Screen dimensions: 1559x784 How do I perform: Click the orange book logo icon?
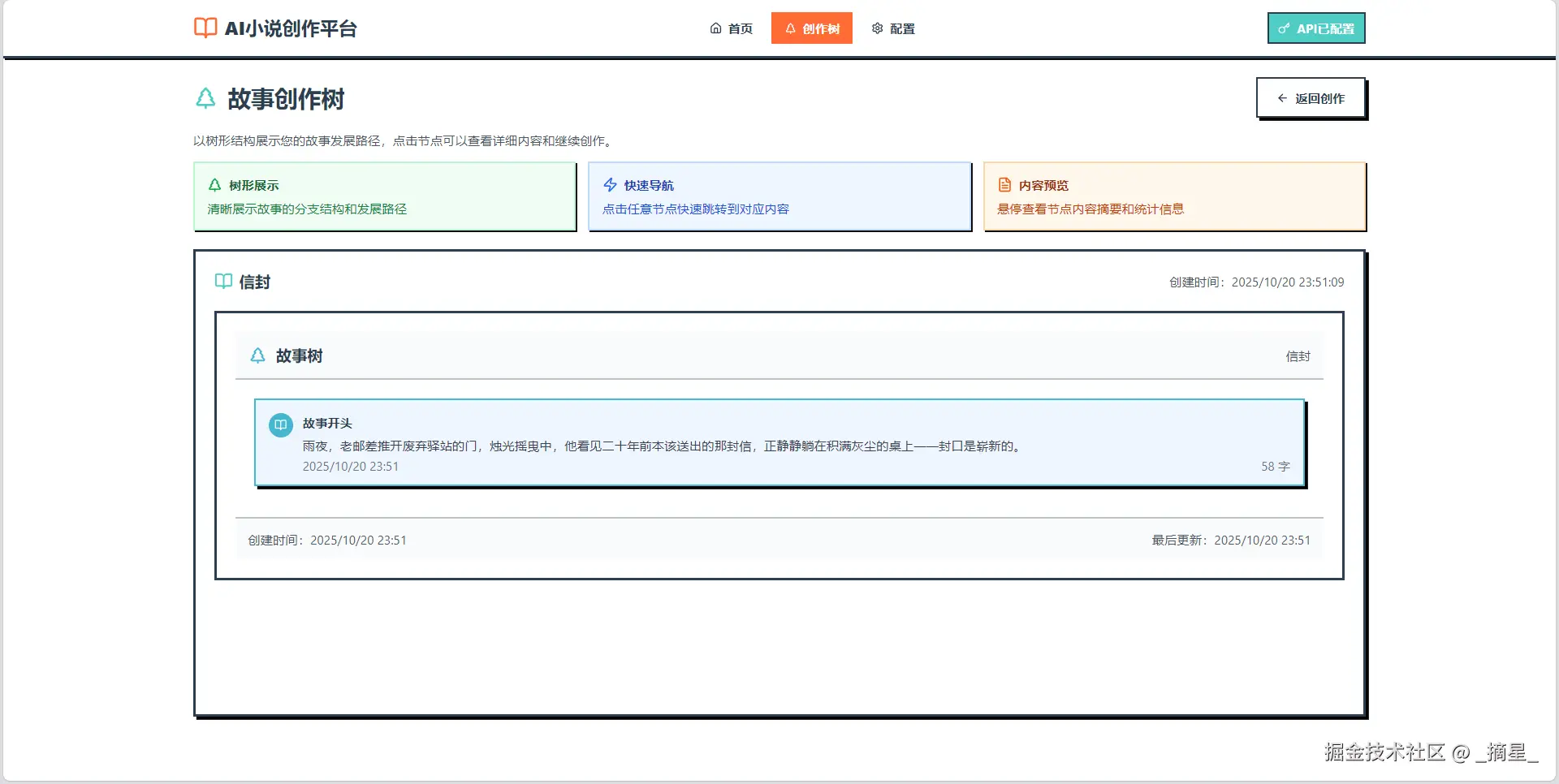[205, 28]
